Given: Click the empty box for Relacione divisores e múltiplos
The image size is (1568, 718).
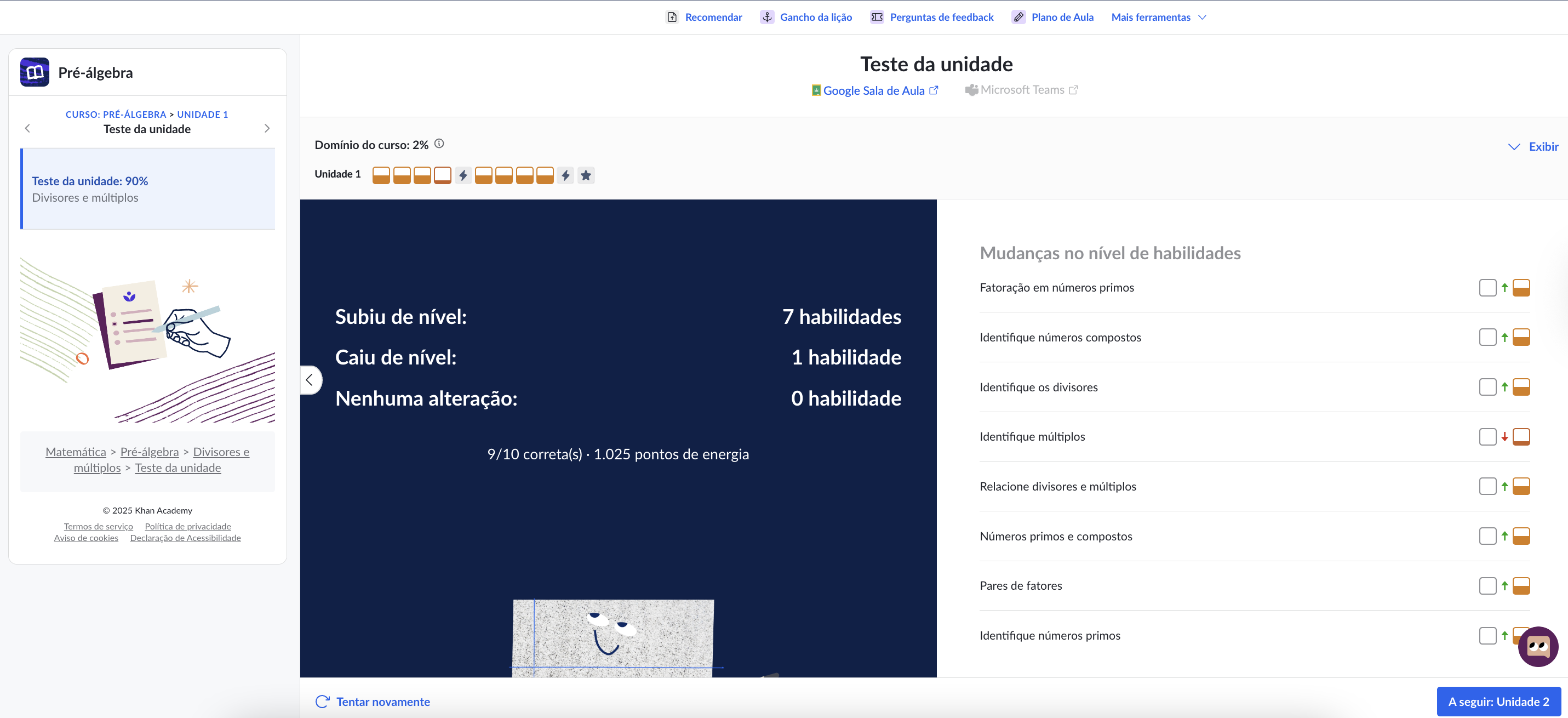Looking at the screenshot, I should click(x=1487, y=487).
